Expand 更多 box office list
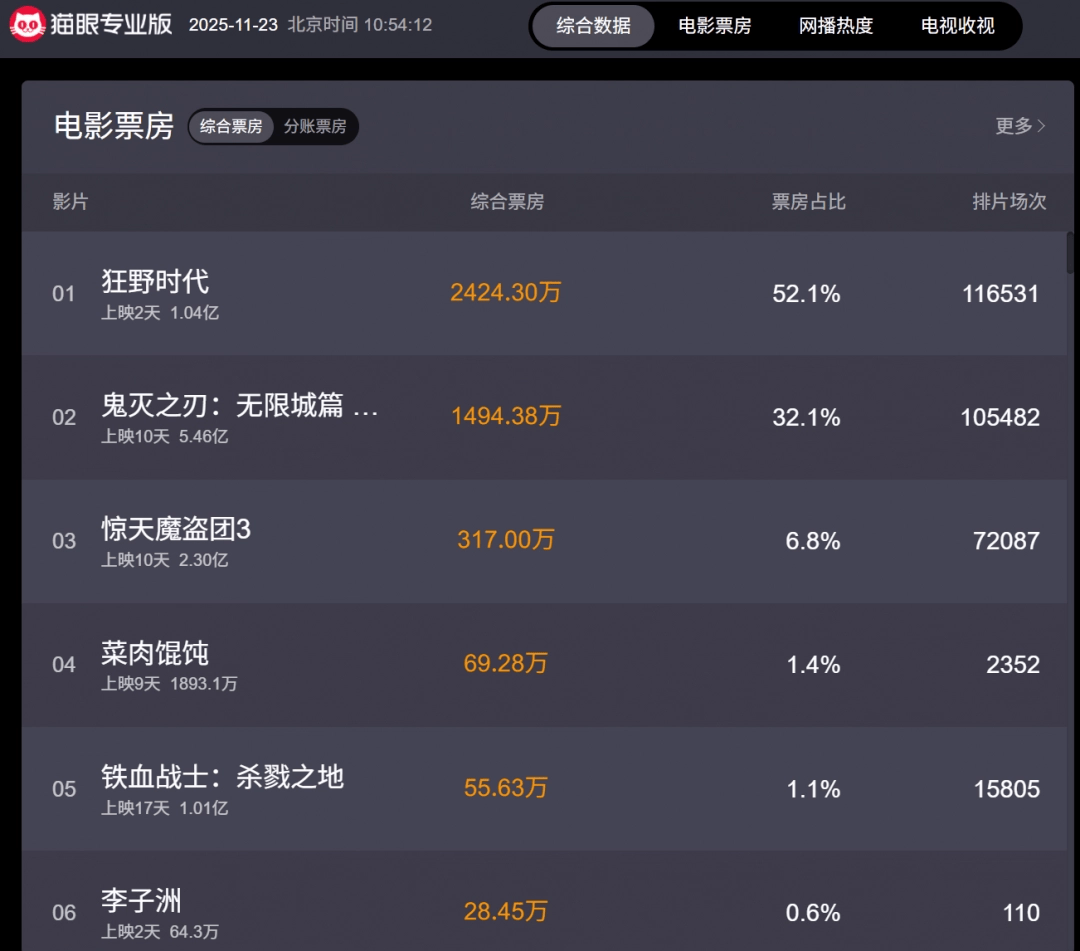 1020,126
